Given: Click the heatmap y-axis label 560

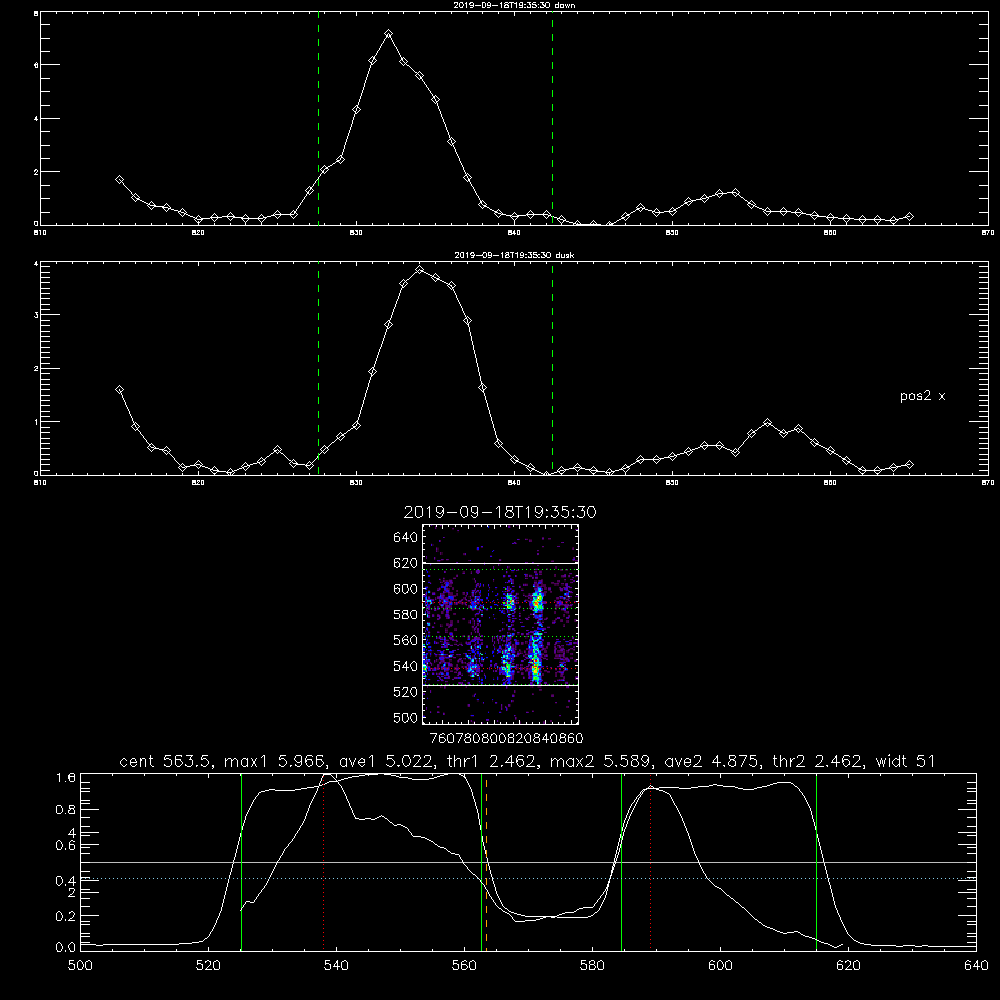Looking at the screenshot, I should (x=405, y=640).
